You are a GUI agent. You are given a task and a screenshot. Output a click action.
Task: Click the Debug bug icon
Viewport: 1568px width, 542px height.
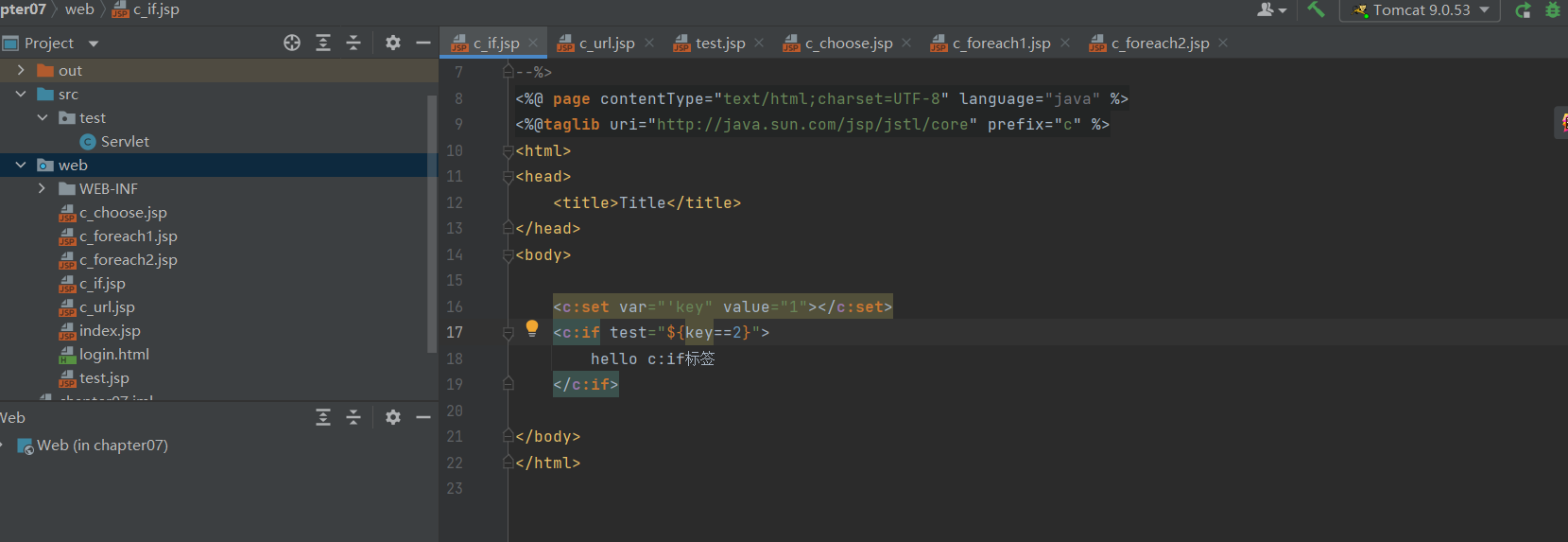[x=1552, y=10]
